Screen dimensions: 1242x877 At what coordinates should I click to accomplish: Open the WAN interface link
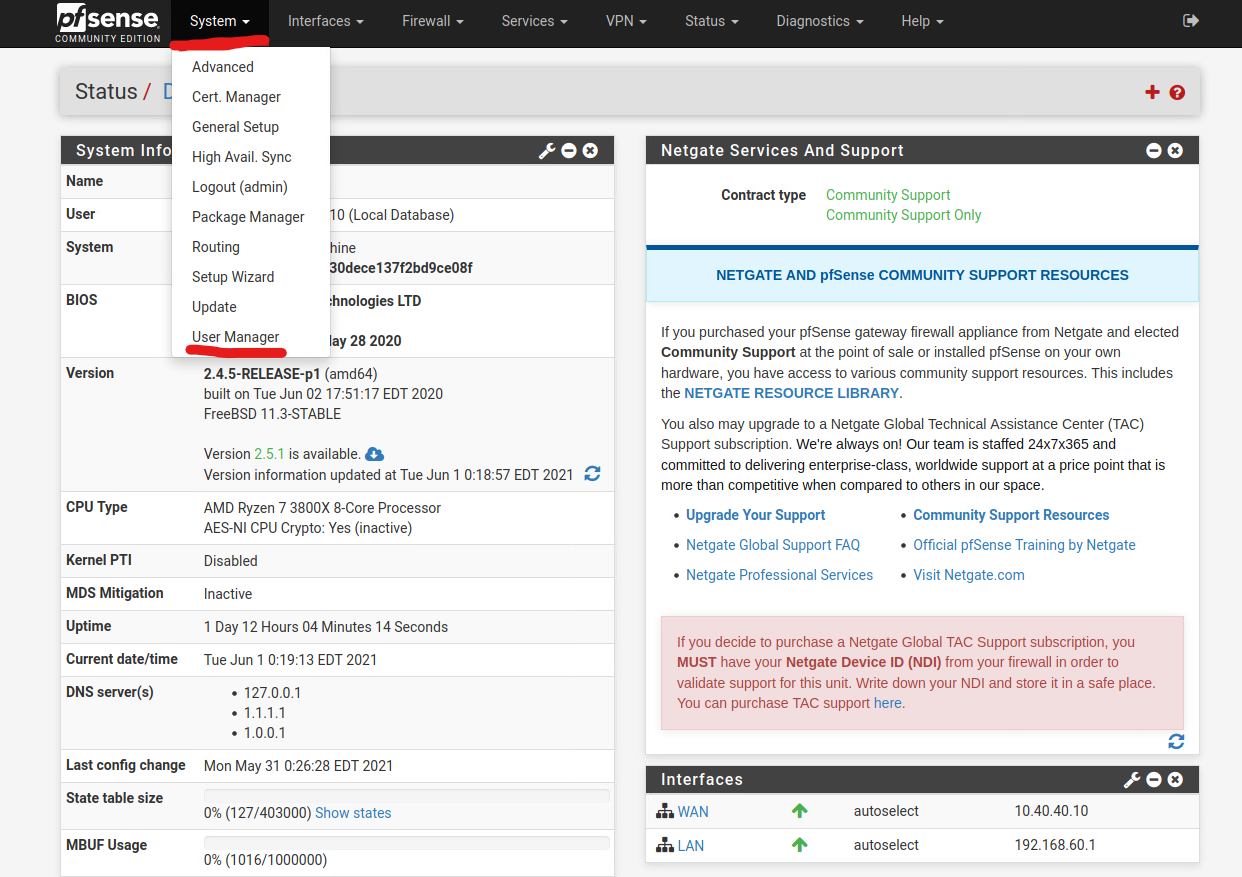pos(693,812)
